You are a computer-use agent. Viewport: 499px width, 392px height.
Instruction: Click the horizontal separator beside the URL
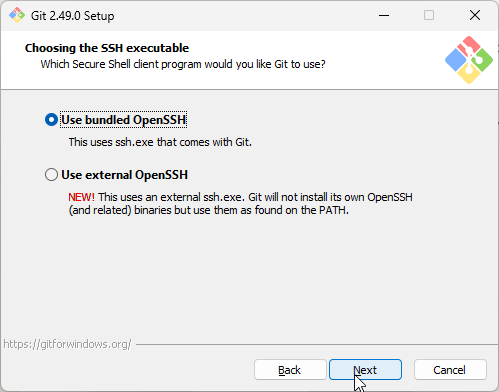coord(317,344)
